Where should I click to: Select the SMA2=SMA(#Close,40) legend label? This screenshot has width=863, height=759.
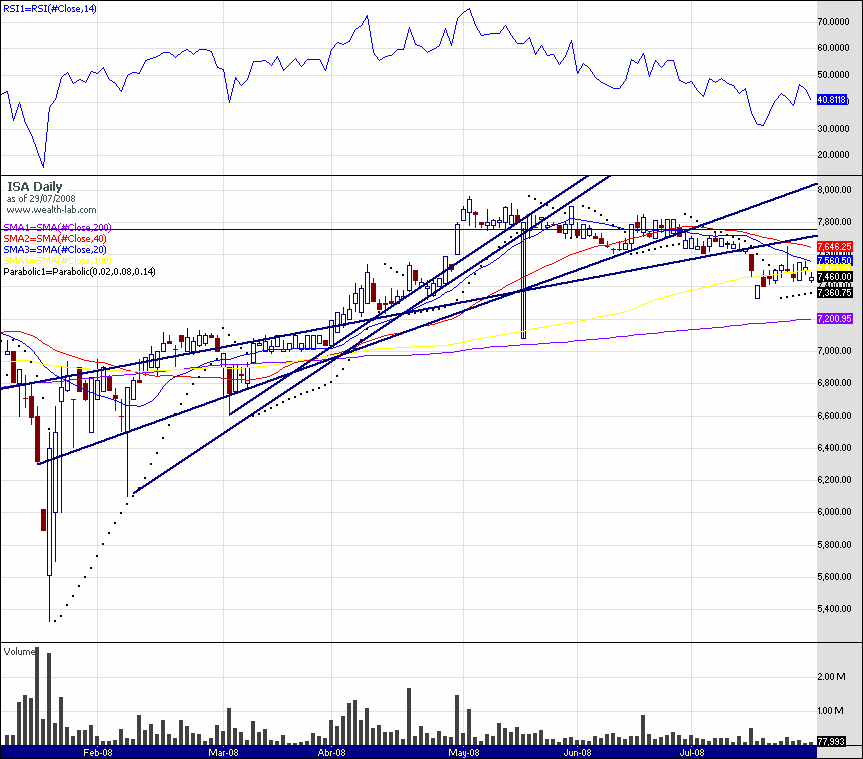pos(55,238)
